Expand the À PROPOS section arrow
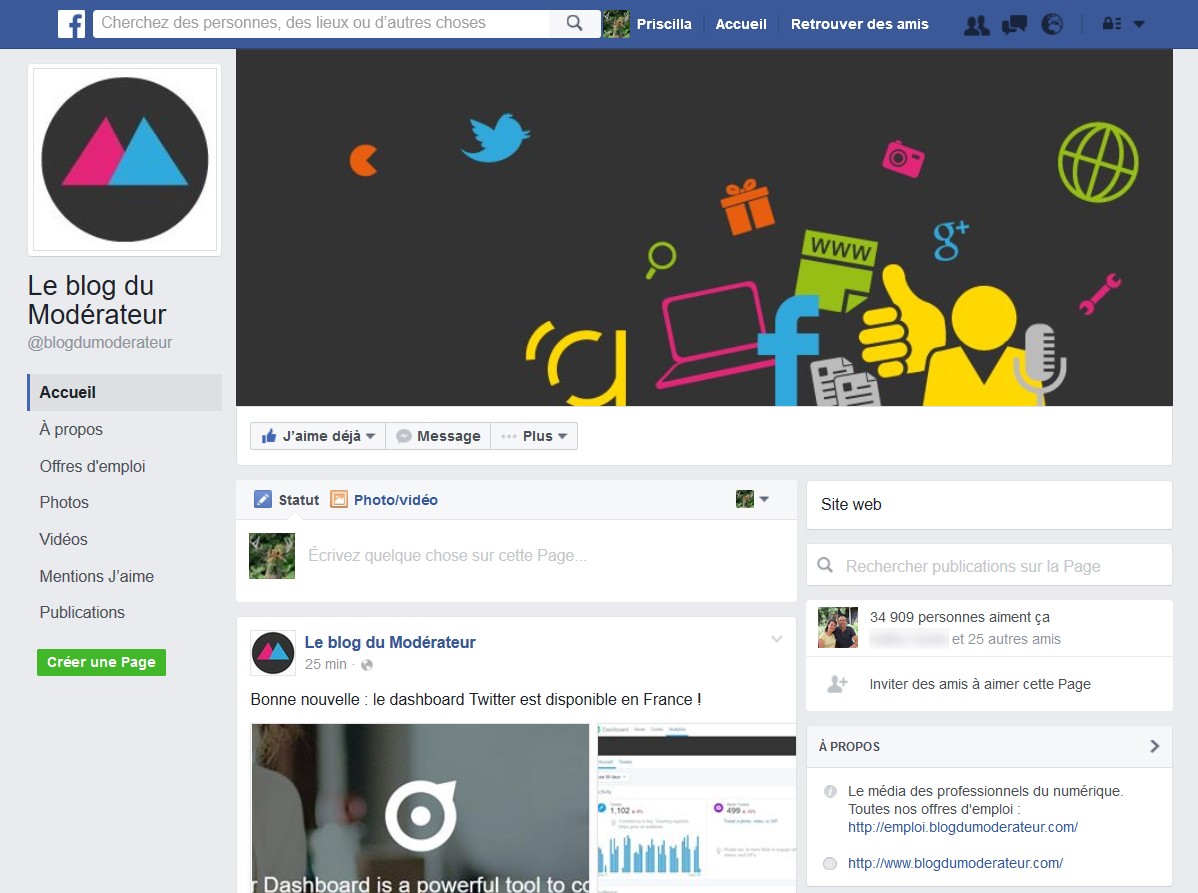The height and width of the screenshot is (893, 1198). 1154,746
